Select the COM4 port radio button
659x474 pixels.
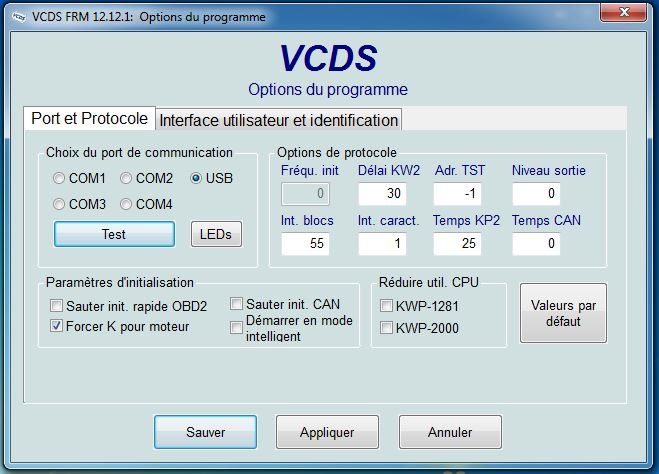coord(126,204)
